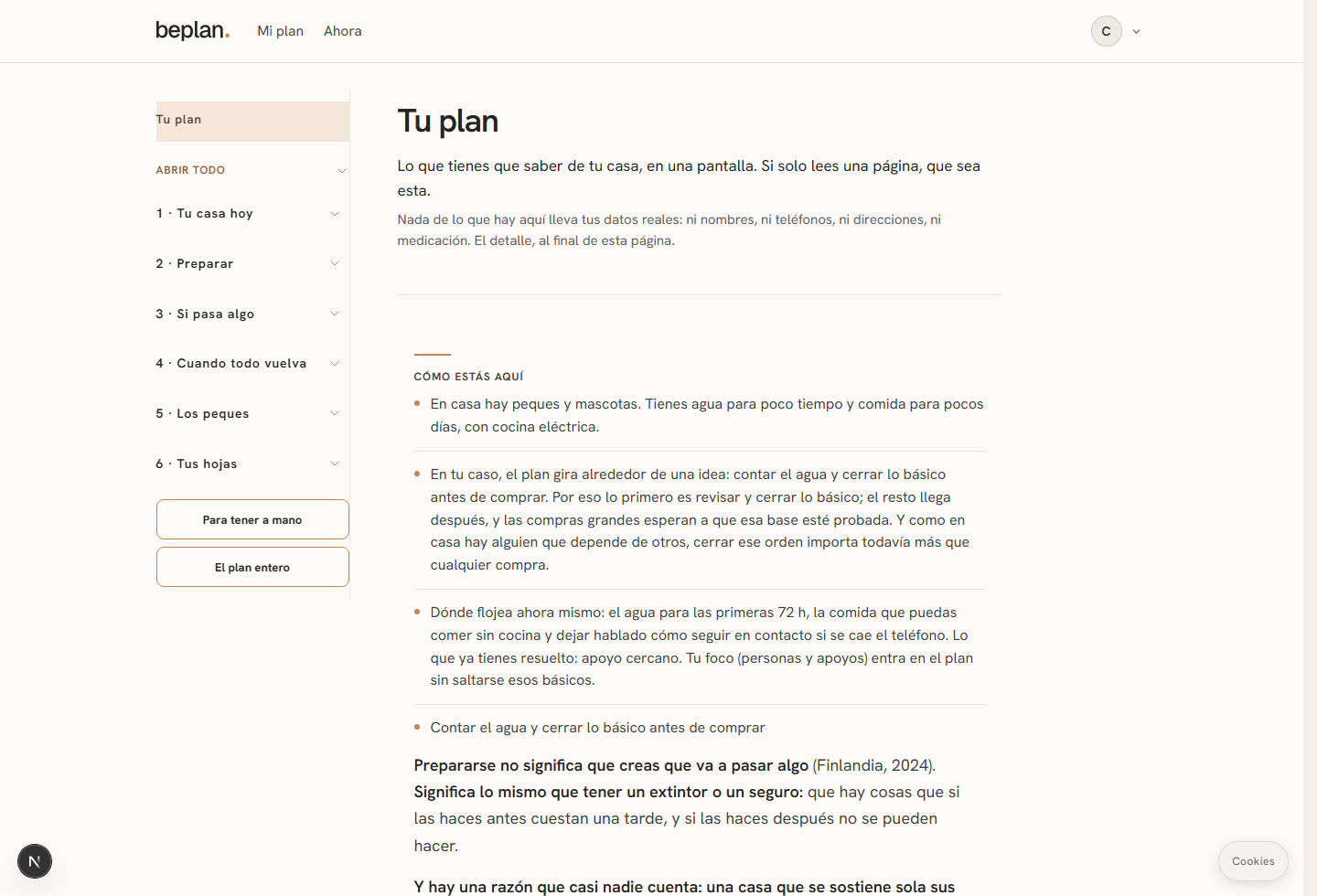Screen dimensions: 1317x896
Task: Open section 4 · Cuando todo vuelva
Action: 230,364
